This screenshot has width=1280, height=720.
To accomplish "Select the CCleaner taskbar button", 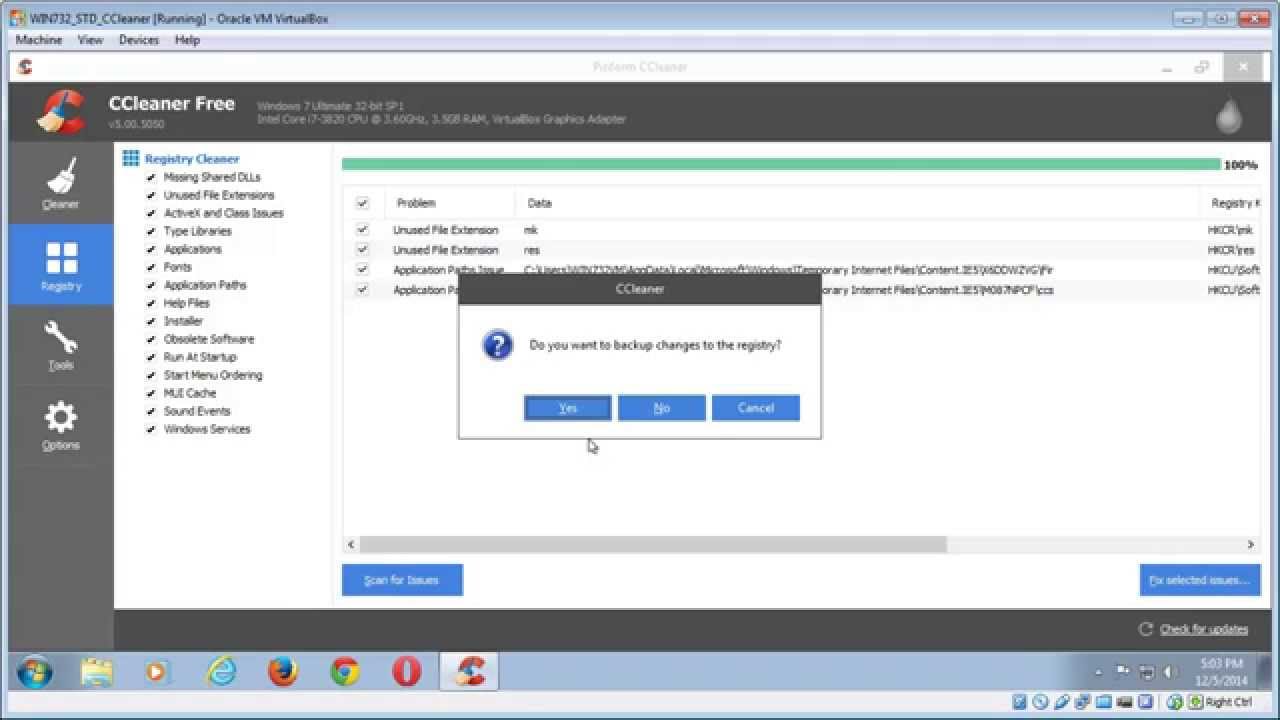I will (469, 672).
